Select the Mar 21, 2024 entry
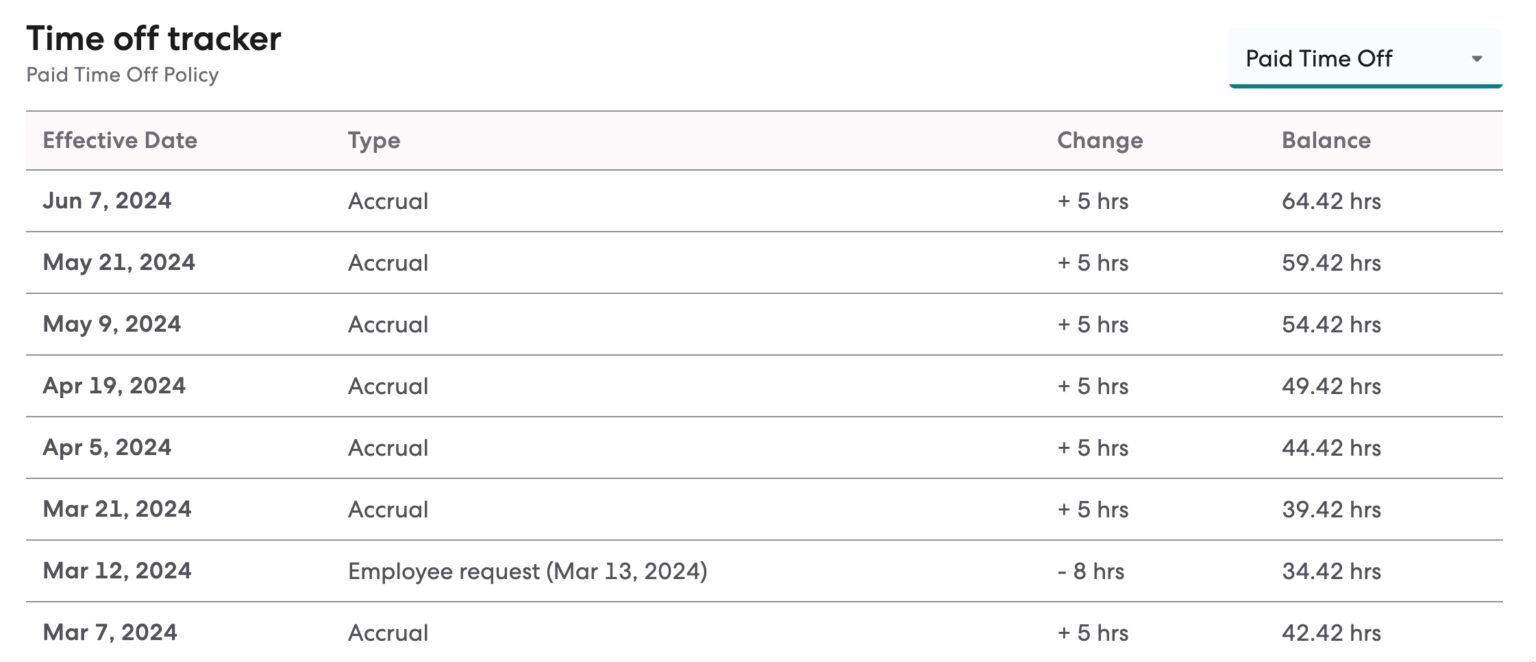Viewport: 1536px width, 662px height. pos(117,510)
